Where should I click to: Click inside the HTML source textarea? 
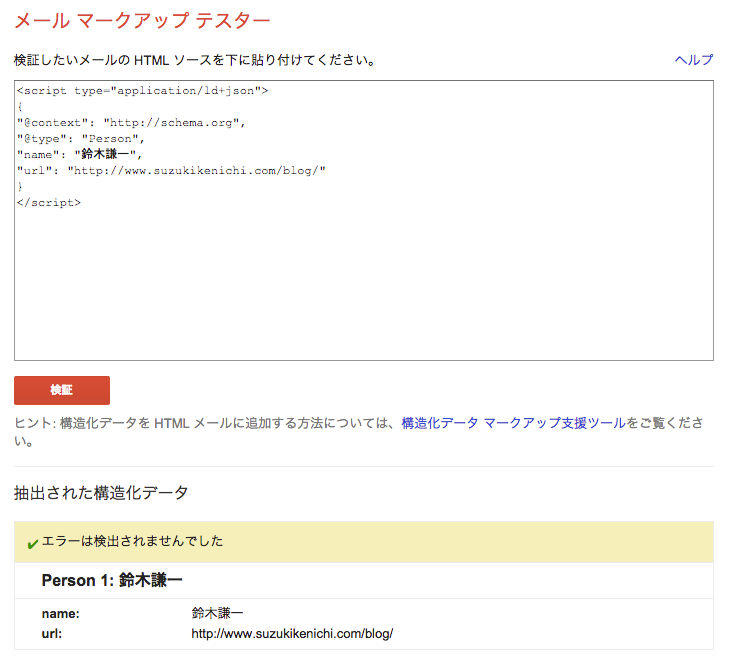tap(364, 220)
